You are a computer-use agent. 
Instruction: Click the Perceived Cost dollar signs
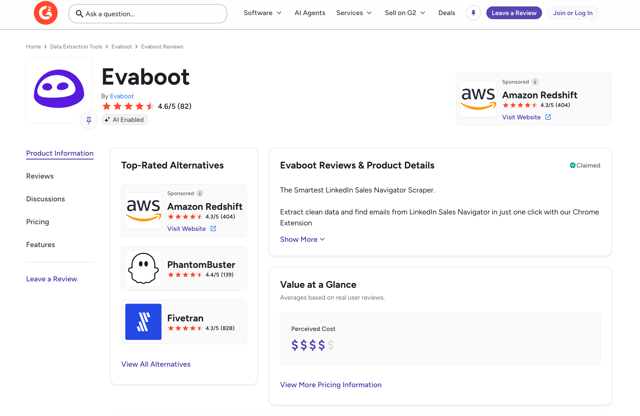pos(312,345)
